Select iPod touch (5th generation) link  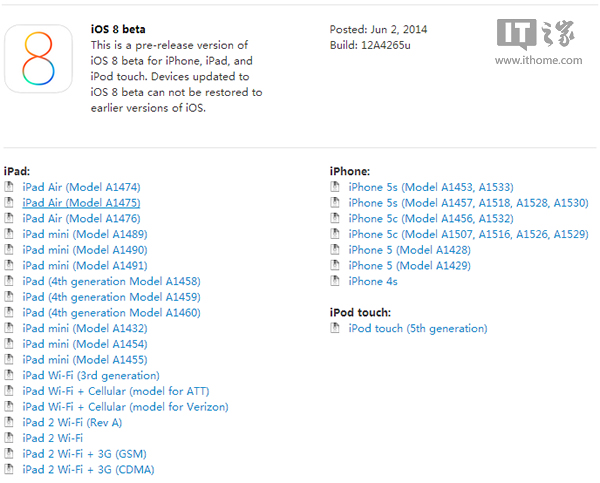click(418, 328)
